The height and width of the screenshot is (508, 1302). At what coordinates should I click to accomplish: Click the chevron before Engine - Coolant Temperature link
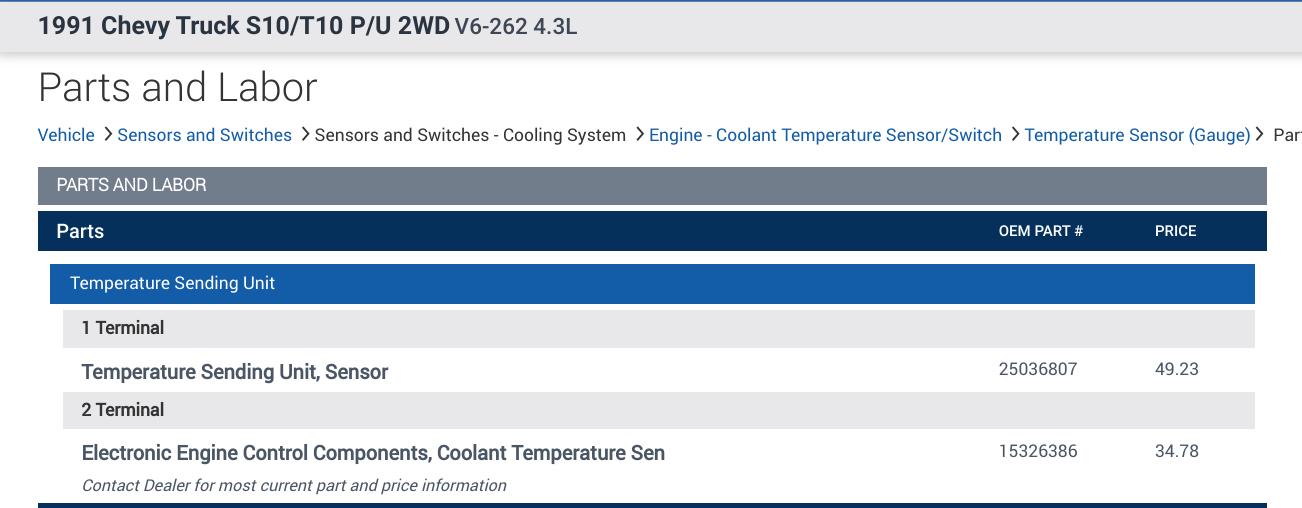[639, 134]
